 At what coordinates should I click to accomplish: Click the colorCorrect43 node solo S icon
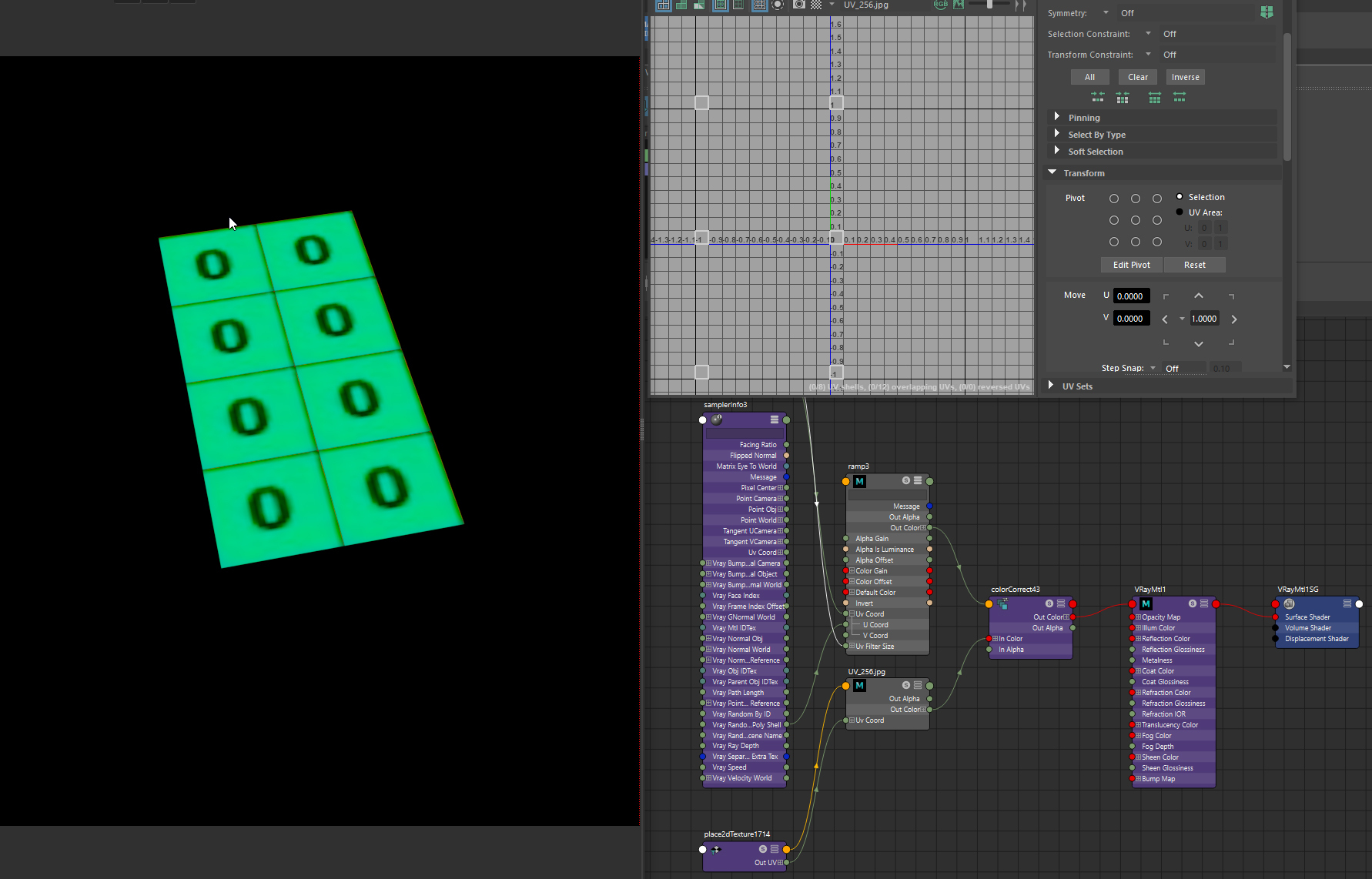(x=1049, y=603)
